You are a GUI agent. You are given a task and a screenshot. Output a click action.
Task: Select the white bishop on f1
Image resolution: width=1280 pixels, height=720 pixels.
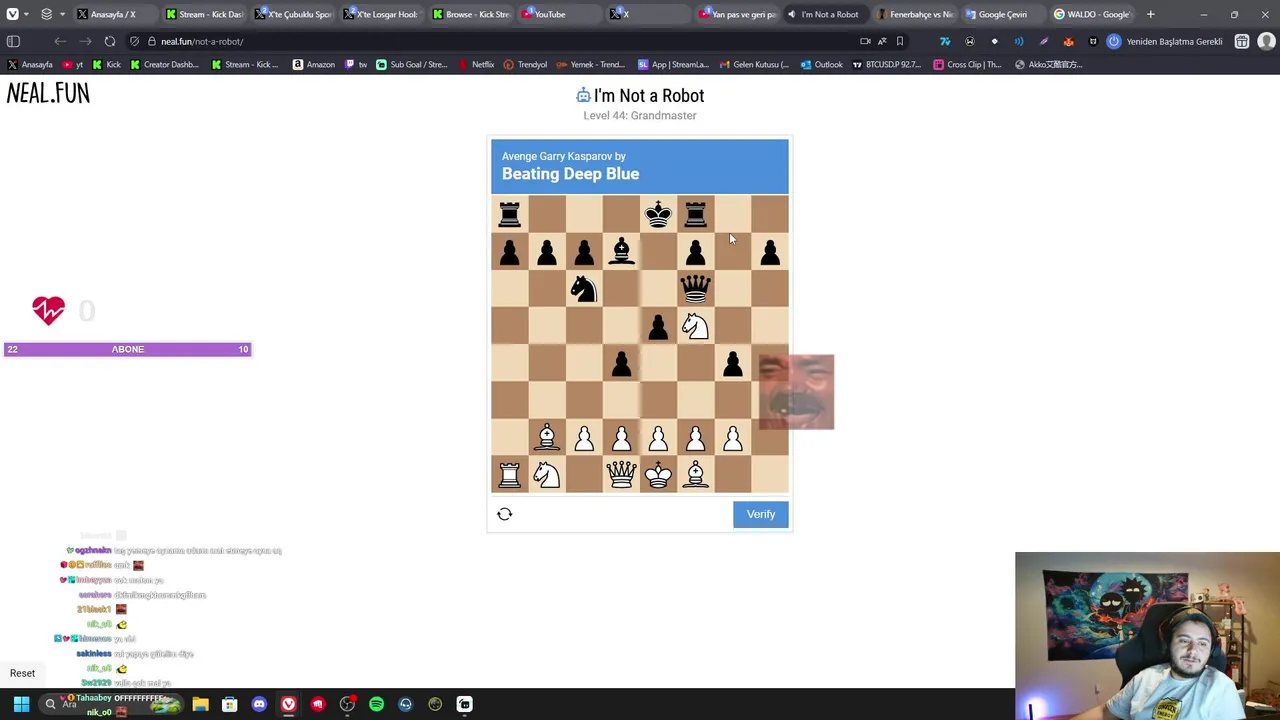click(695, 474)
